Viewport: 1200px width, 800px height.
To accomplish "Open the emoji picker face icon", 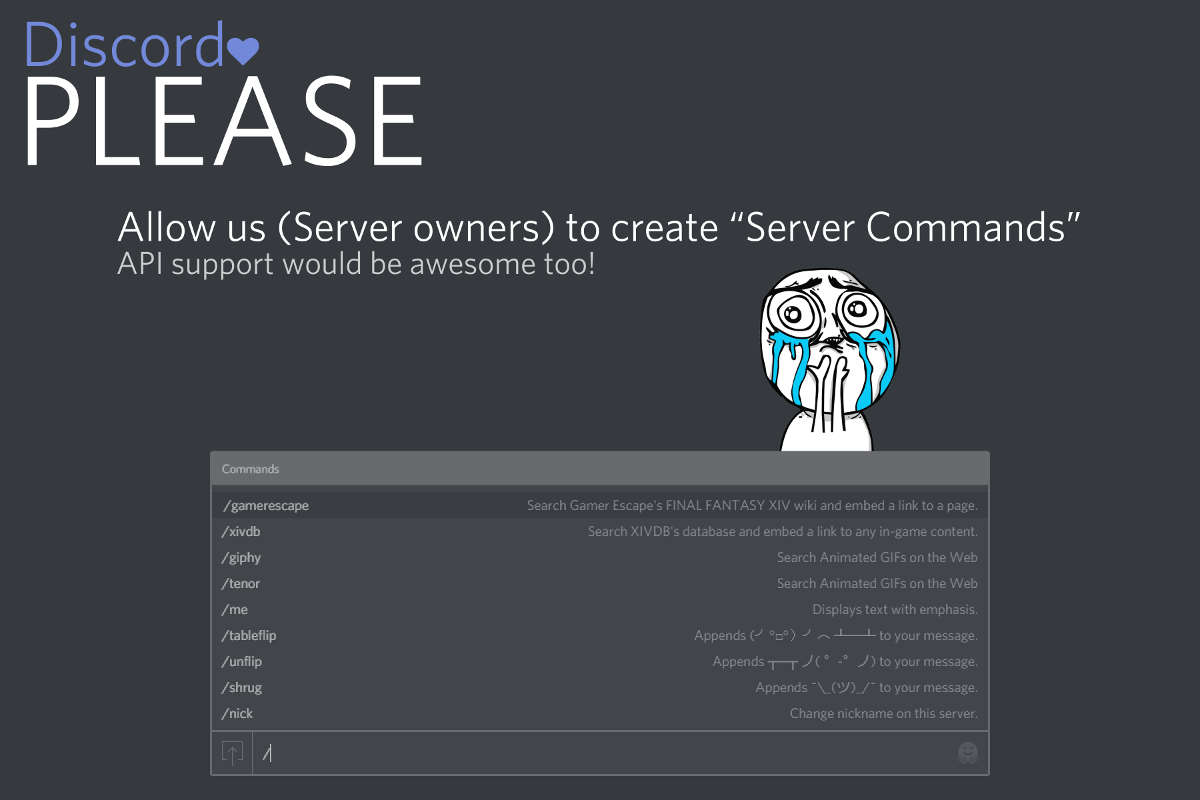I will (967, 753).
